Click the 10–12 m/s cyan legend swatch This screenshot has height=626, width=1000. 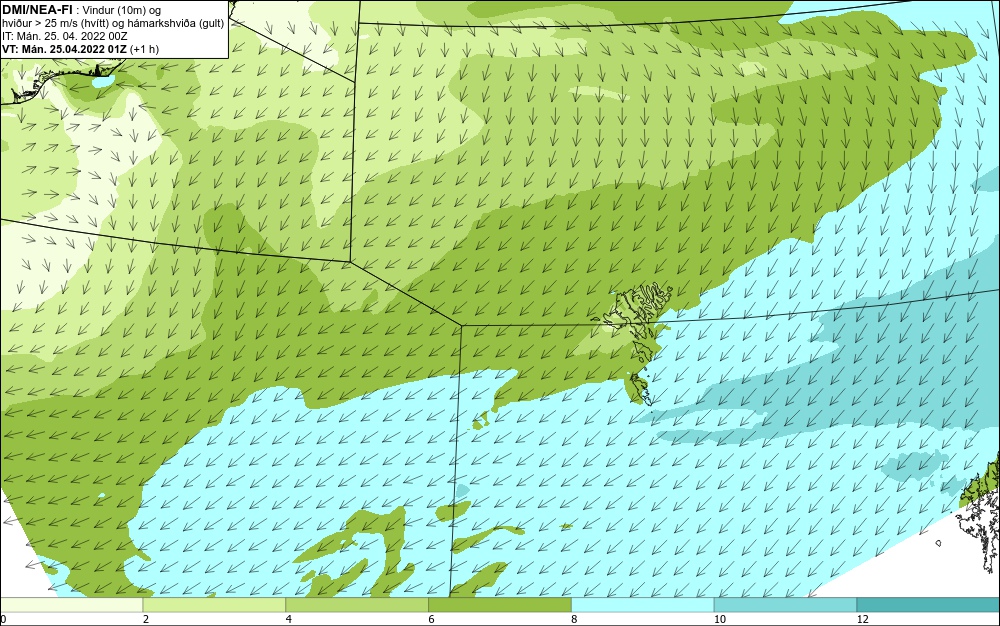[786, 605]
